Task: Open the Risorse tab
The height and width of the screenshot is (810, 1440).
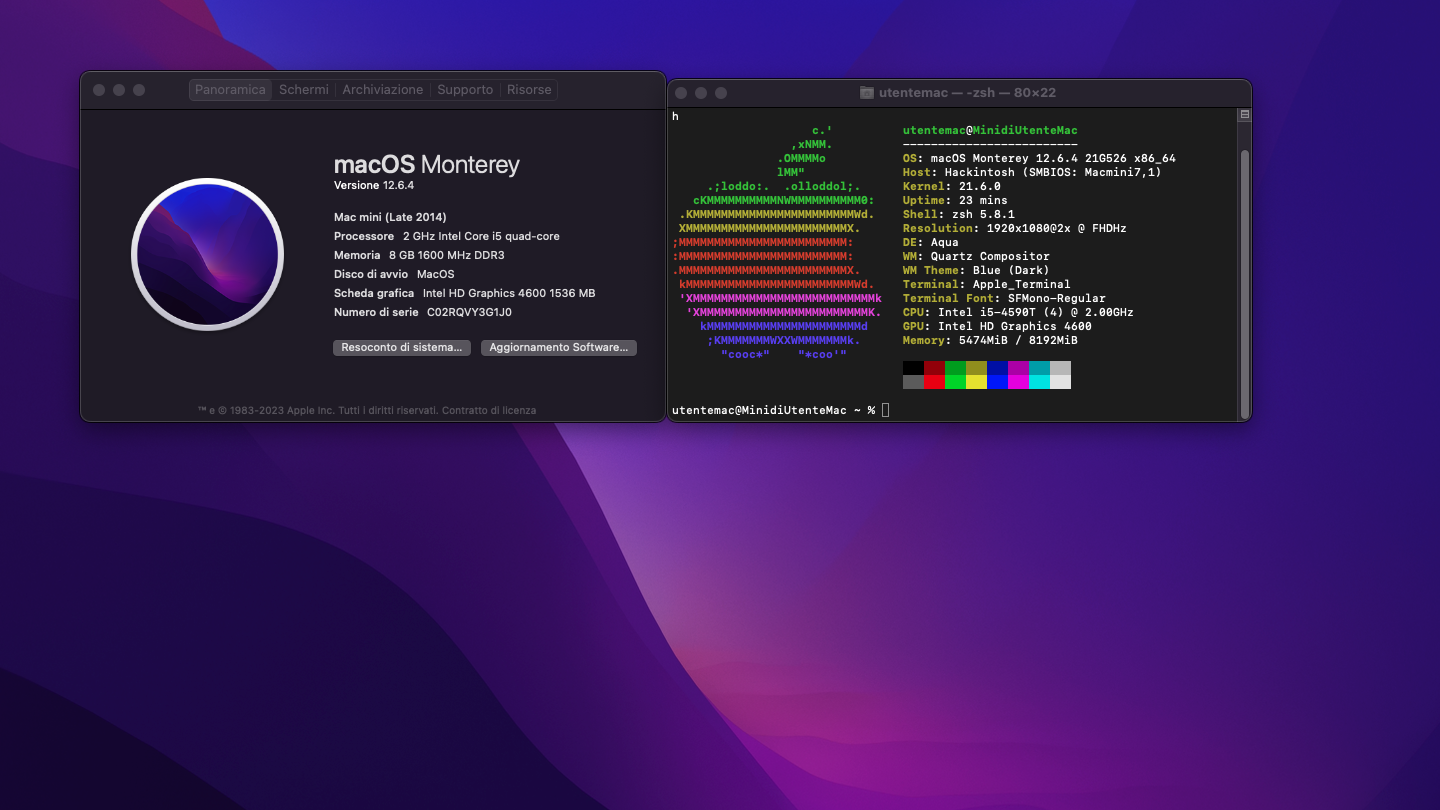Action: tap(528, 89)
